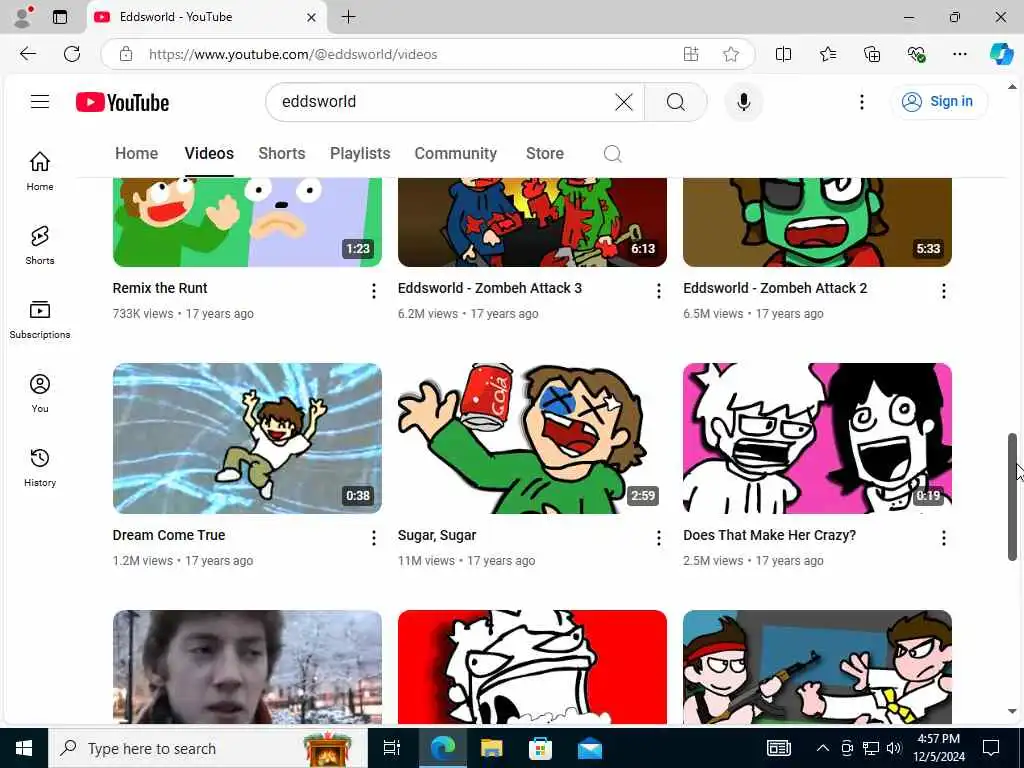Open the You section in sidebar

click(x=40, y=393)
